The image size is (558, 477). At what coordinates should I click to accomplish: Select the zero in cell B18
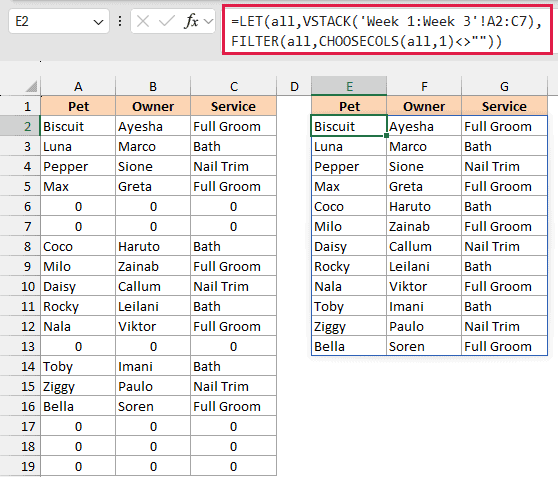click(153, 446)
